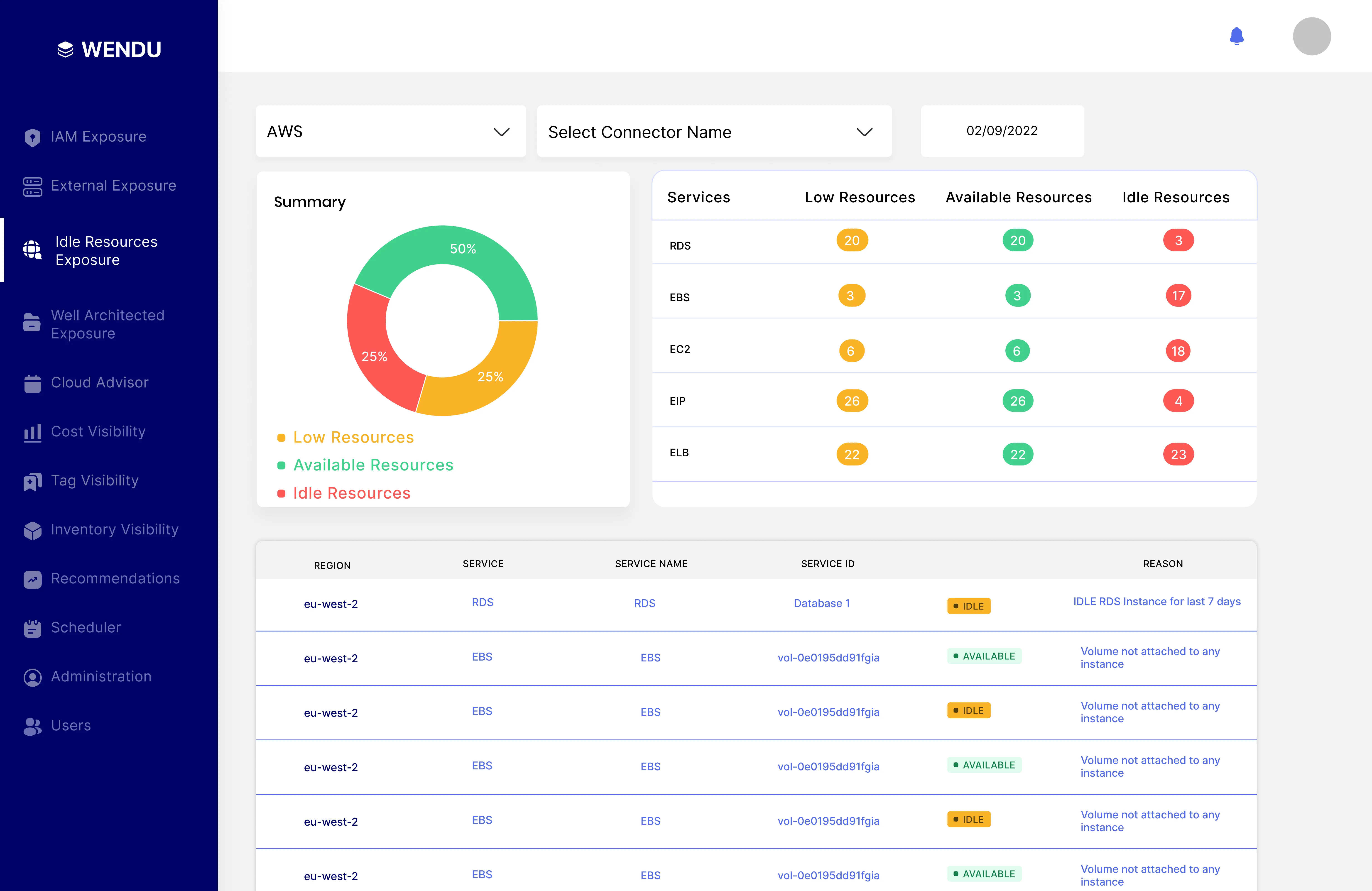
Task: Click the EBS idle resources badge 17
Action: pyautogui.click(x=1178, y=296)
